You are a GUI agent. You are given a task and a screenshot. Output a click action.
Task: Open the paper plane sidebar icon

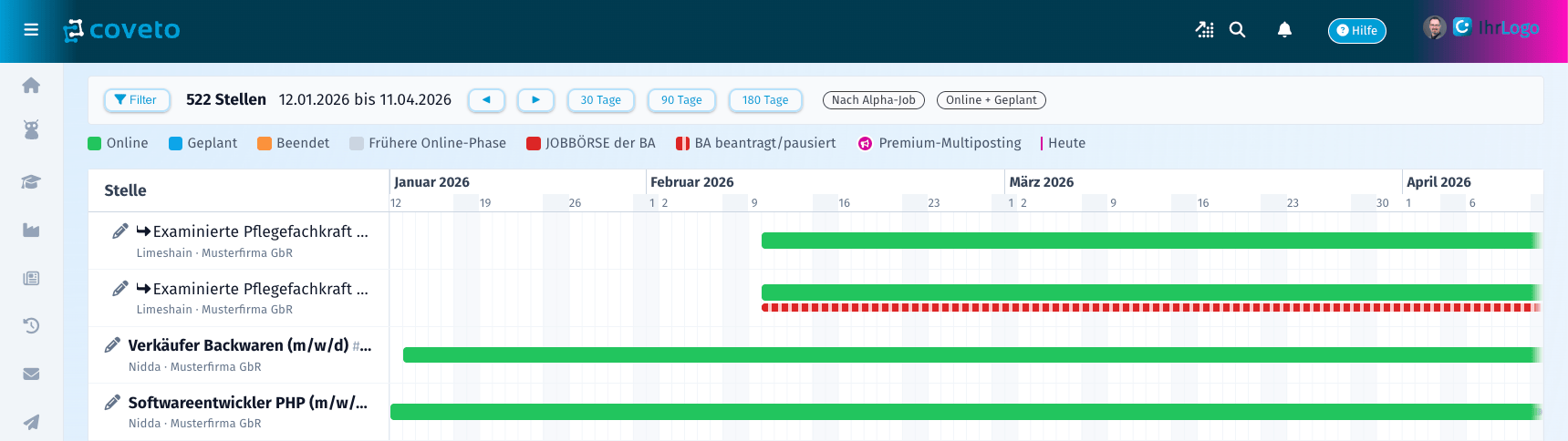pos(31,422)
